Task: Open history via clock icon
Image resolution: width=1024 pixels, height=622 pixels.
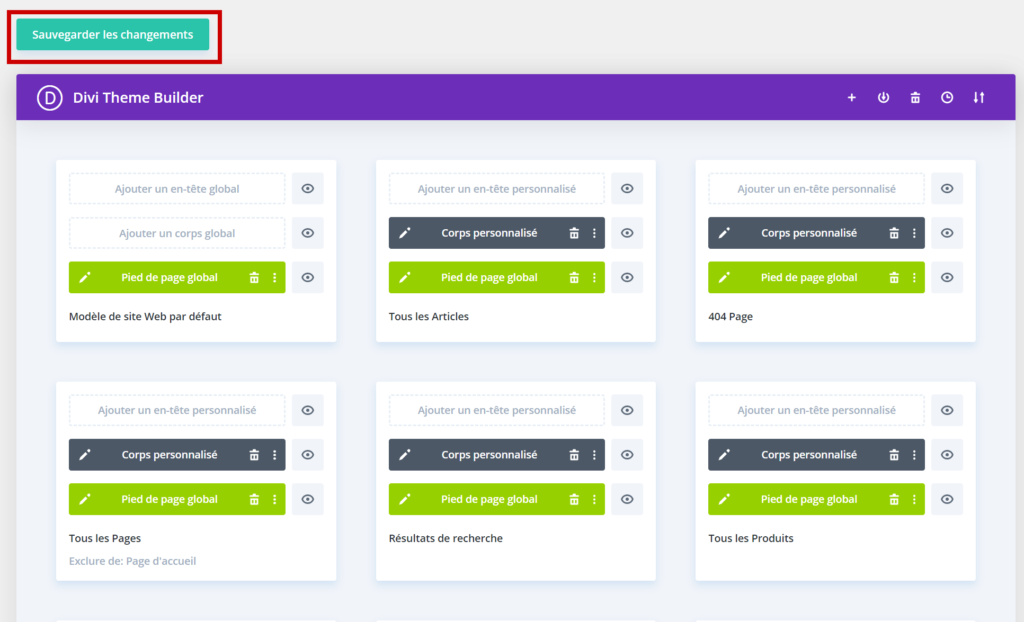Action: pos(947,97)
